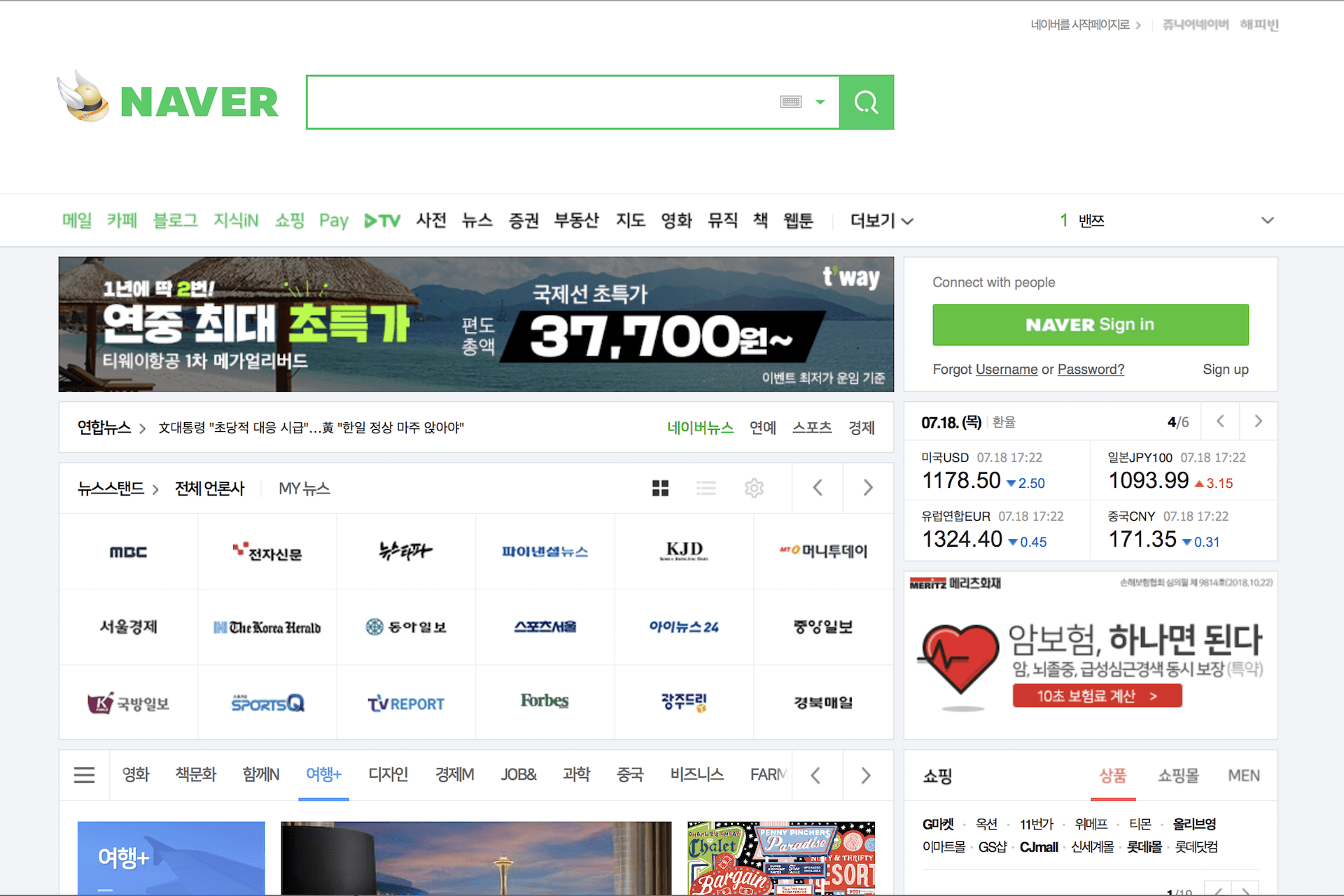Click the NAVER logo
Screen dimensions: 1344x896
coord(199,102)
